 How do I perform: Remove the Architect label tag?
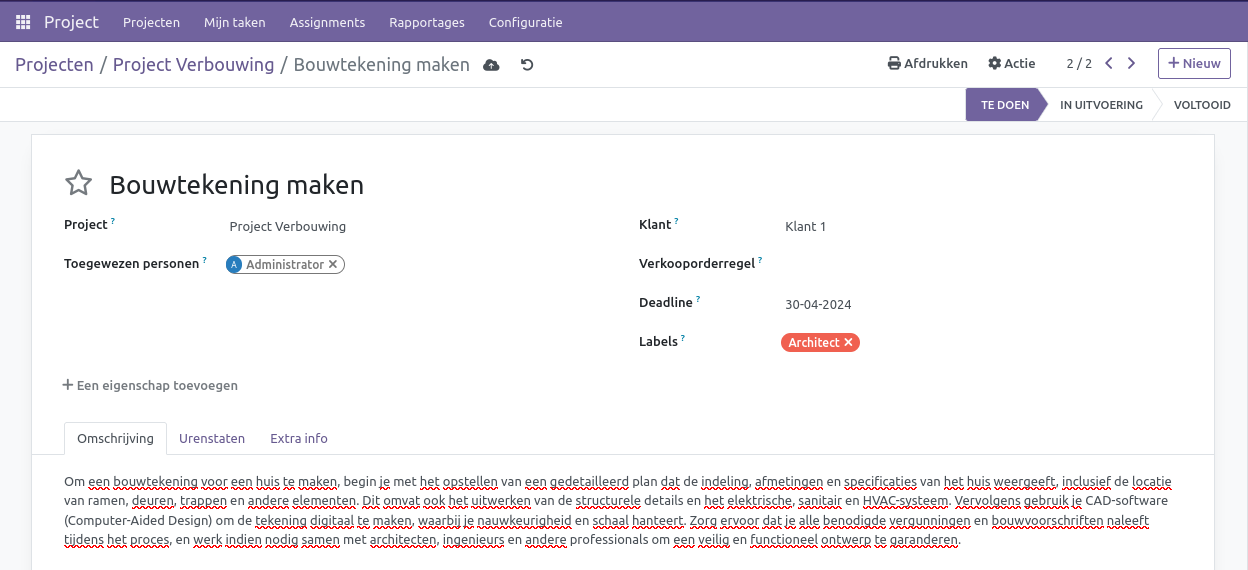click(x=848, y=343)
